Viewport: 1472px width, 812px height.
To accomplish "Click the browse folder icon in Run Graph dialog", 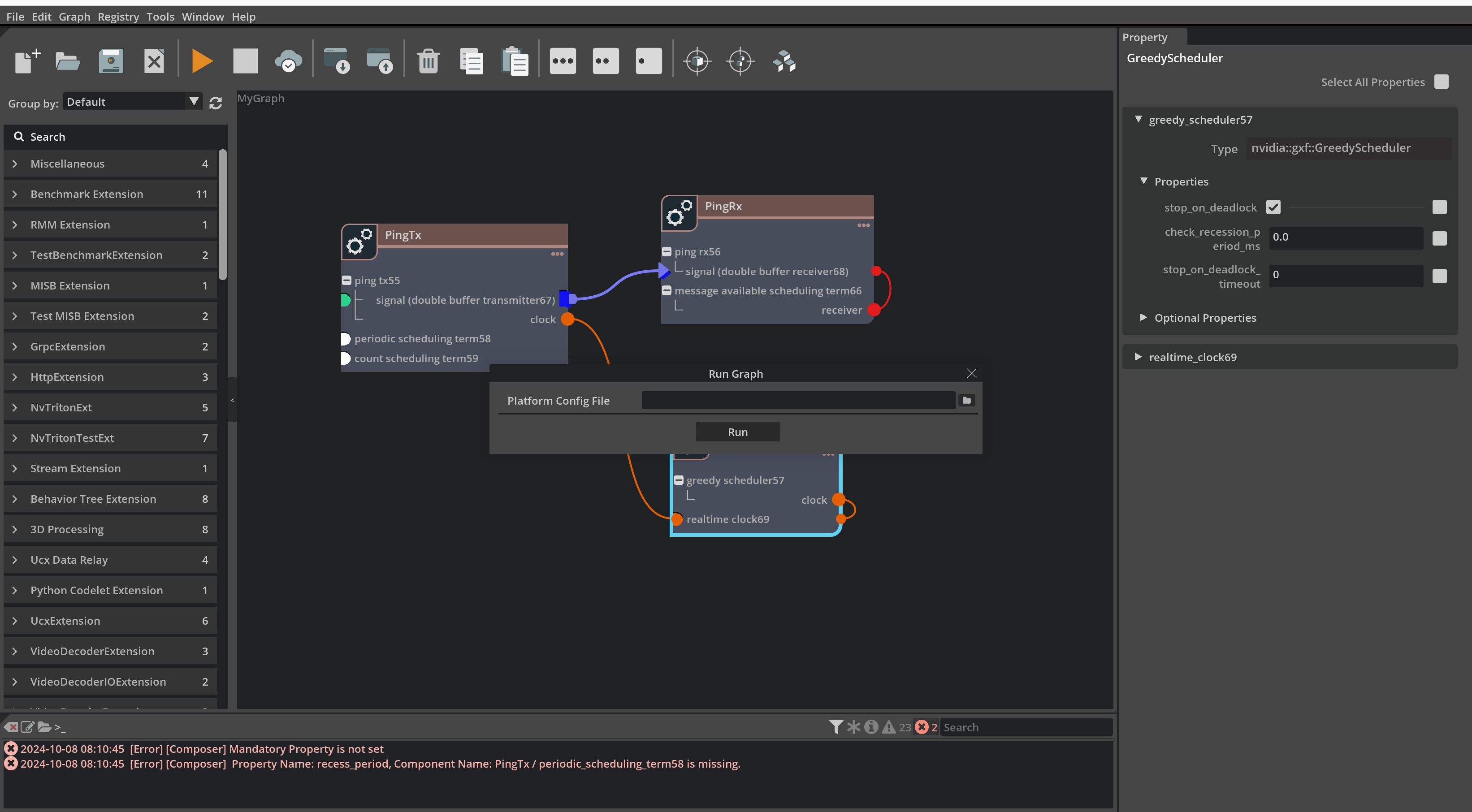I will coord(967,401).
